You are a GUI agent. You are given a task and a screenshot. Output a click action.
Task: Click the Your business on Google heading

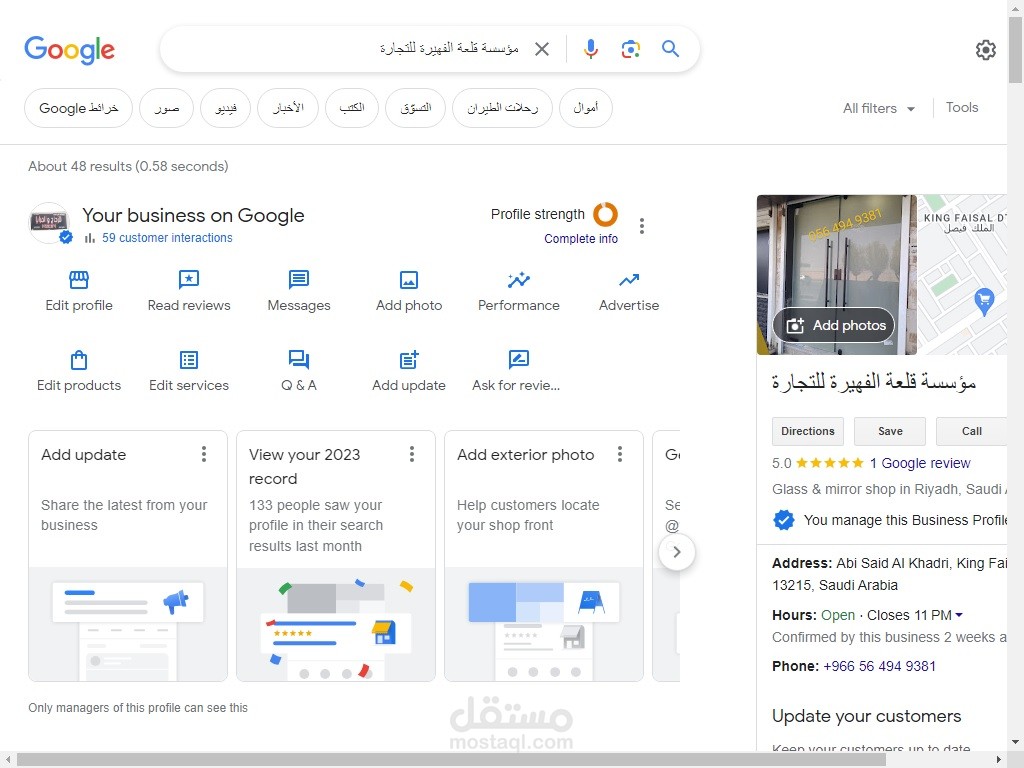pos(193,216)
